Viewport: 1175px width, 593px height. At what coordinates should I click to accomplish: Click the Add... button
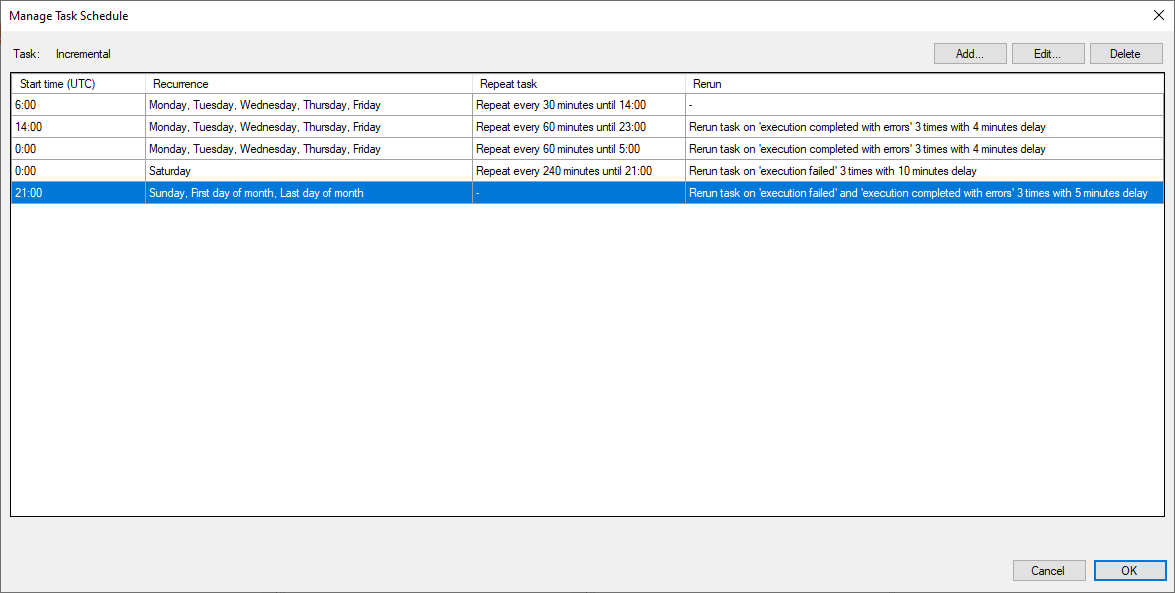(x=970, y=54)
